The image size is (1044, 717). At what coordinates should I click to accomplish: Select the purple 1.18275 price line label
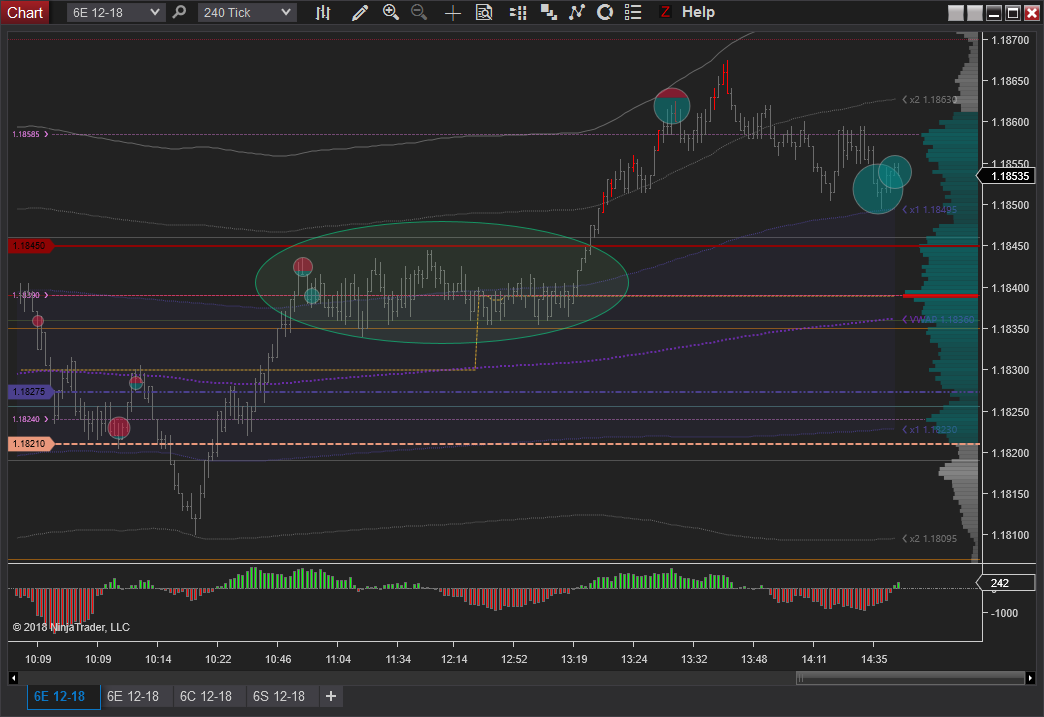(29, 391)
